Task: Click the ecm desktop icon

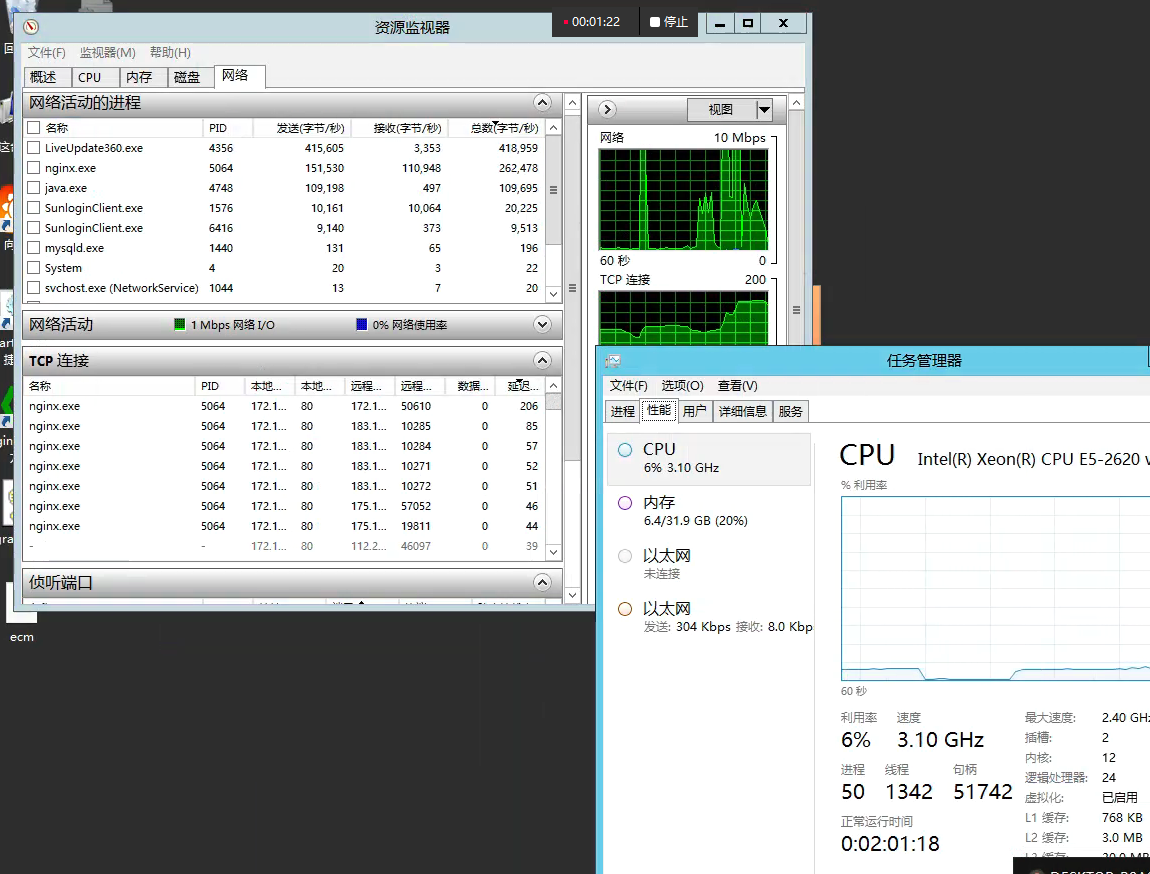Action: pyautogui.click(x=21, y=612)
